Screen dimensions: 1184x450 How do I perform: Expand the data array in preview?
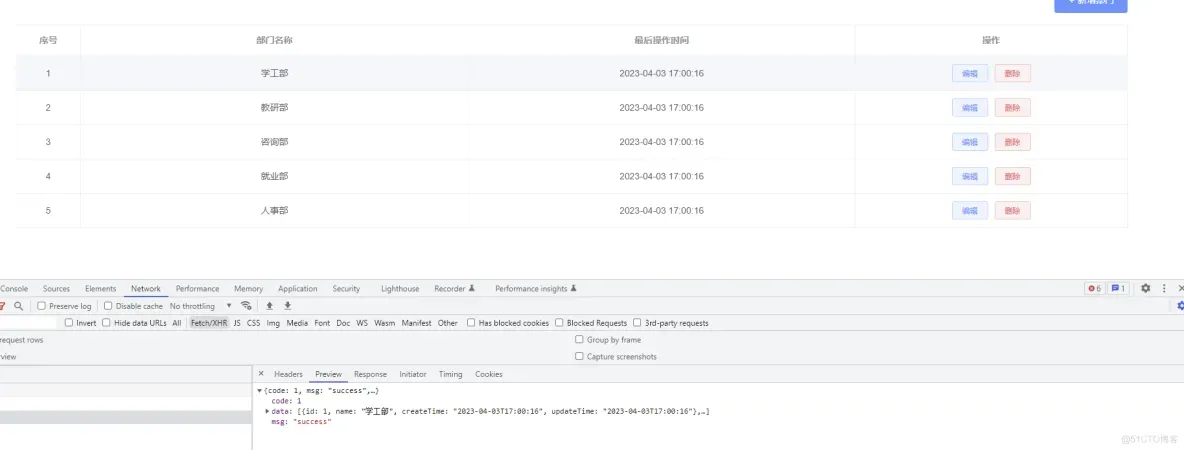(267, 411)
